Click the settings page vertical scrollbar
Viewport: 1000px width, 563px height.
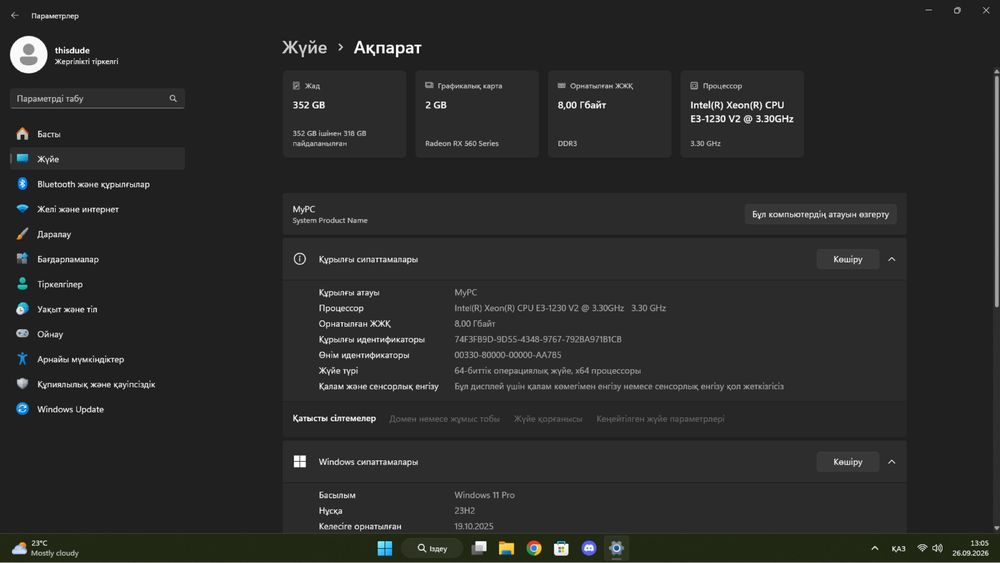click(996, 191)
